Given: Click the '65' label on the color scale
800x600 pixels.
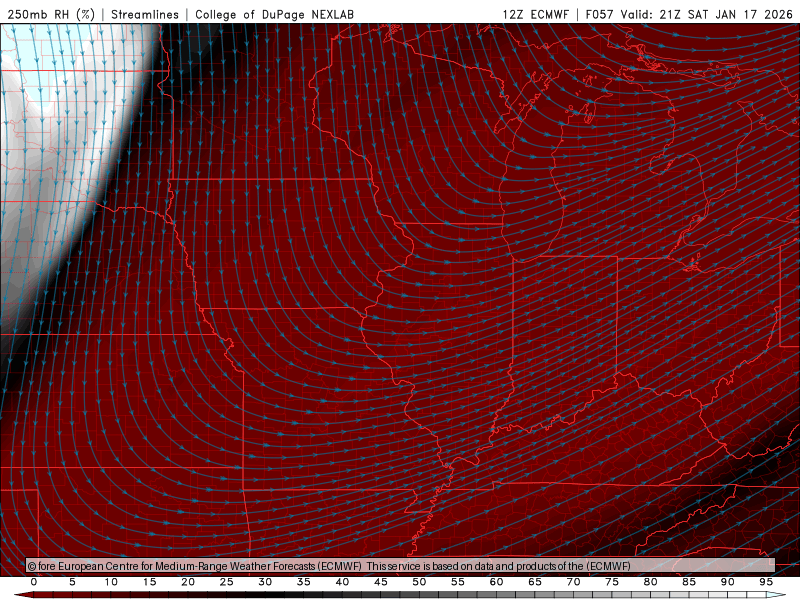Looking at the screenshot, I should (535, 582).
